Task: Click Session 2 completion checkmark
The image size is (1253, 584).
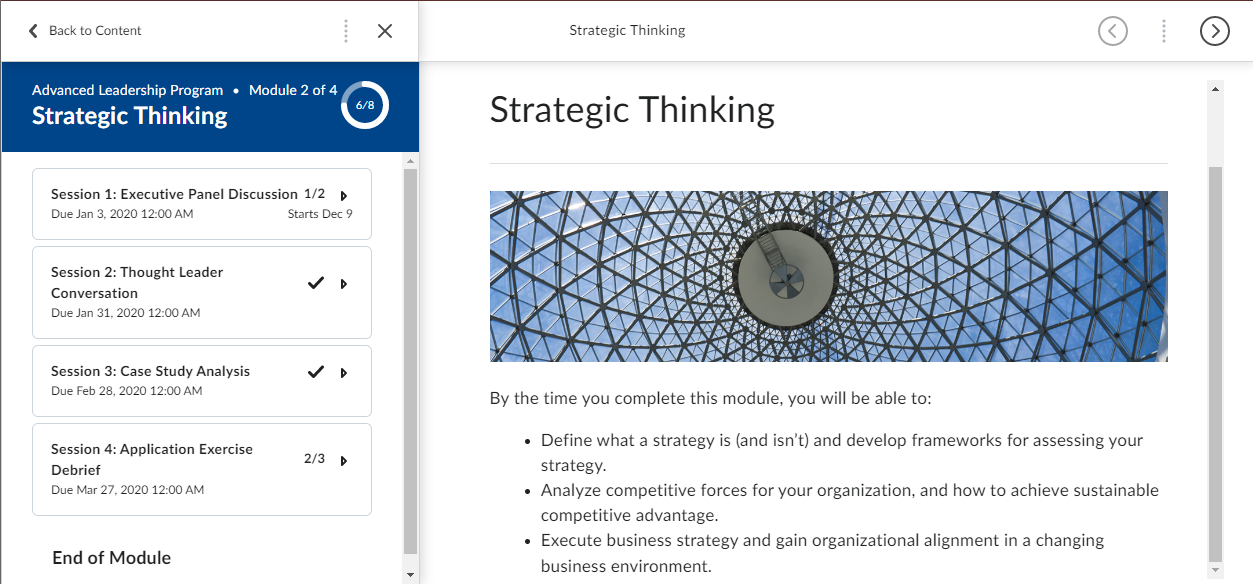Action: coord(316,283)
